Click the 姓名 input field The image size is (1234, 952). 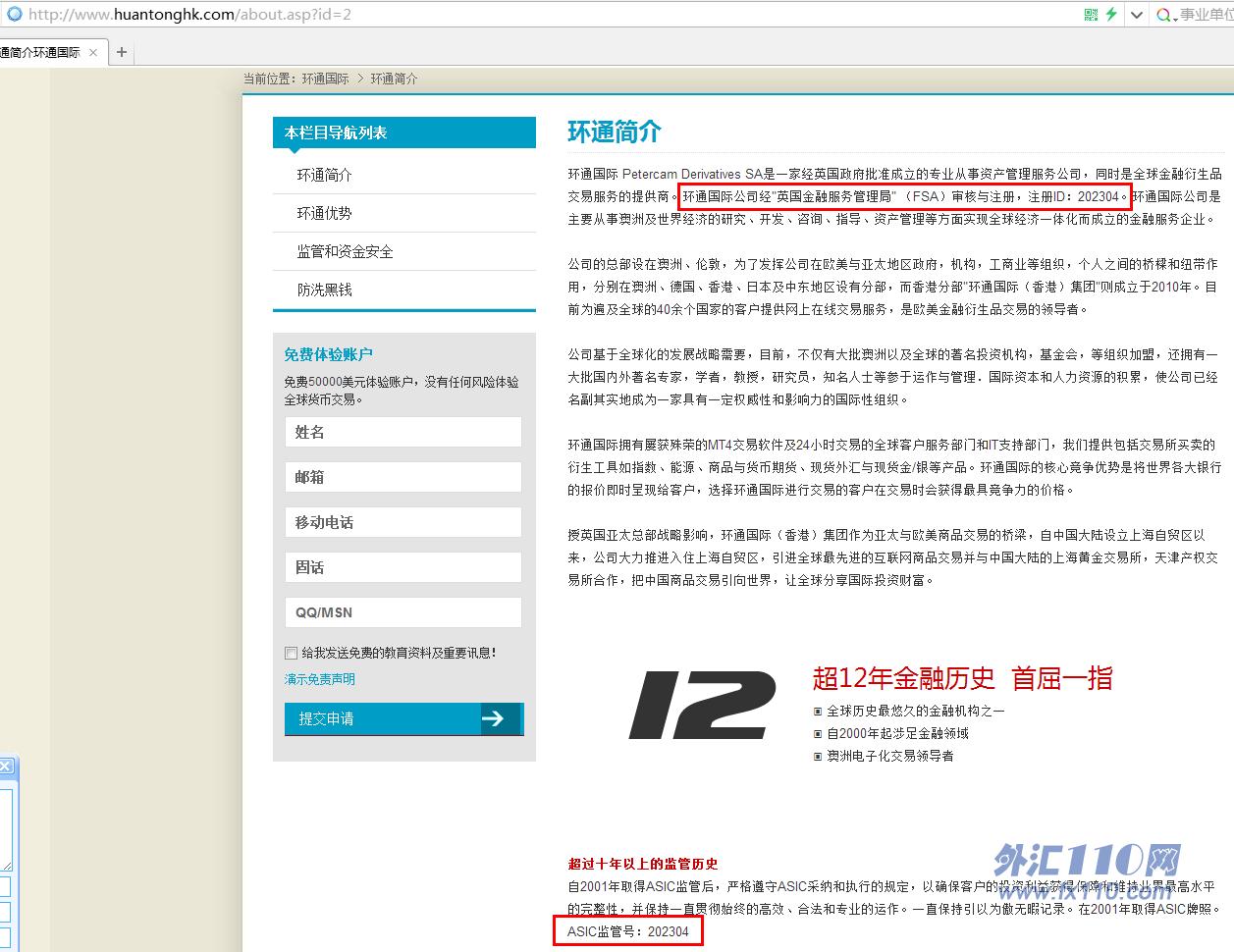pos(403,432)
